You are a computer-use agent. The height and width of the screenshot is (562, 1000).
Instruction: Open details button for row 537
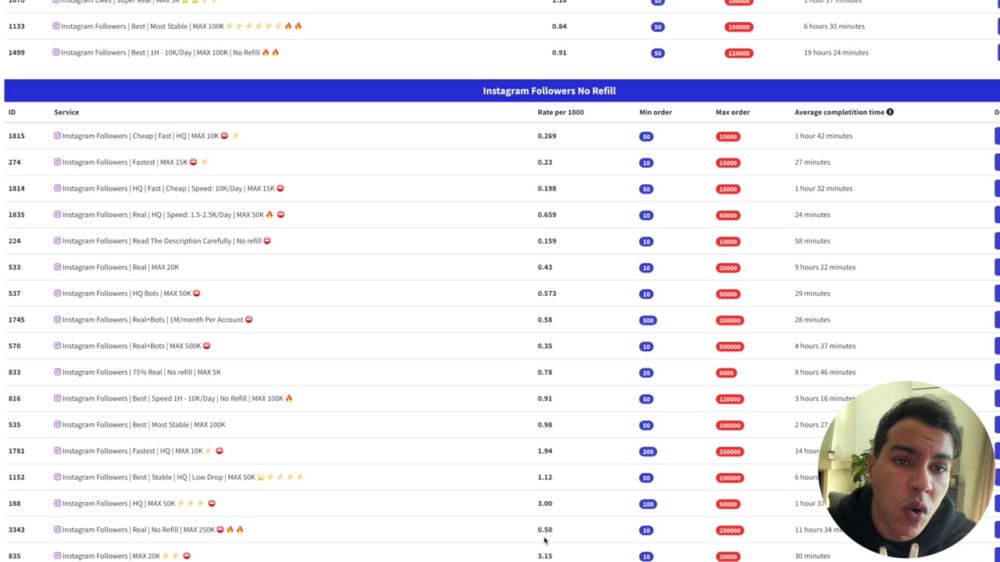997,293
